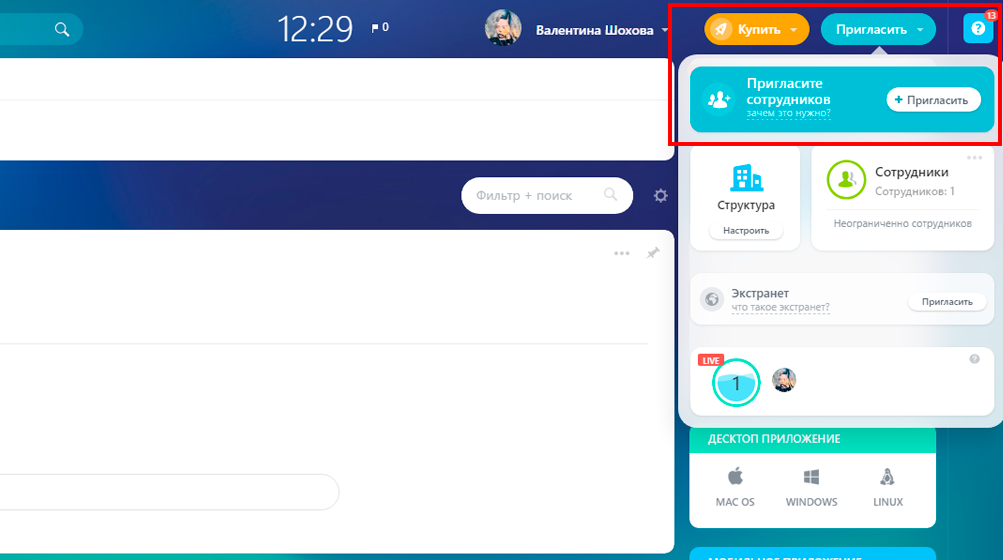Click the Структура label

tap(746, 205)
